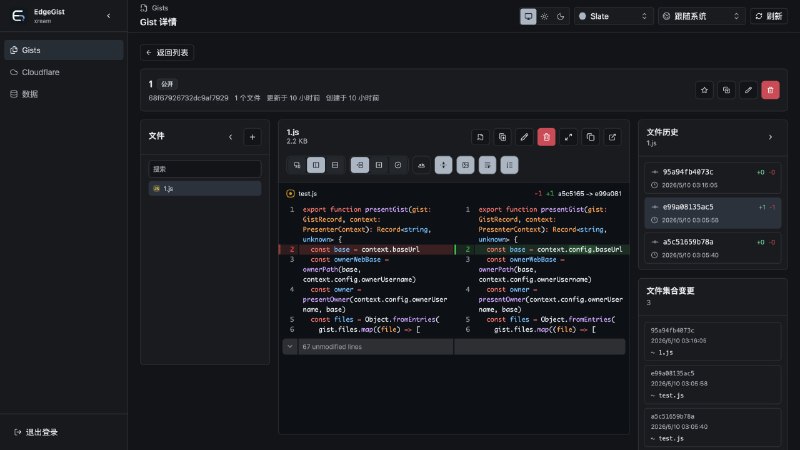Switch theme to system mode monitor icon
This screenshot has height=450, width=800.
click(528, 16)
